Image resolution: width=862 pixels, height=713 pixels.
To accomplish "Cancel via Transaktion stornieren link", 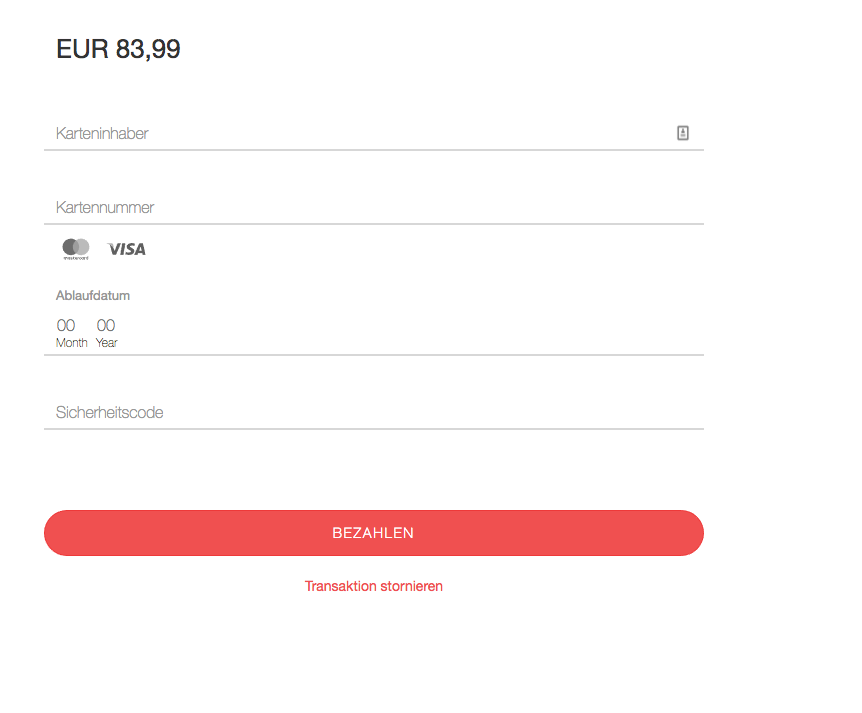I will (x=374, y=586).
